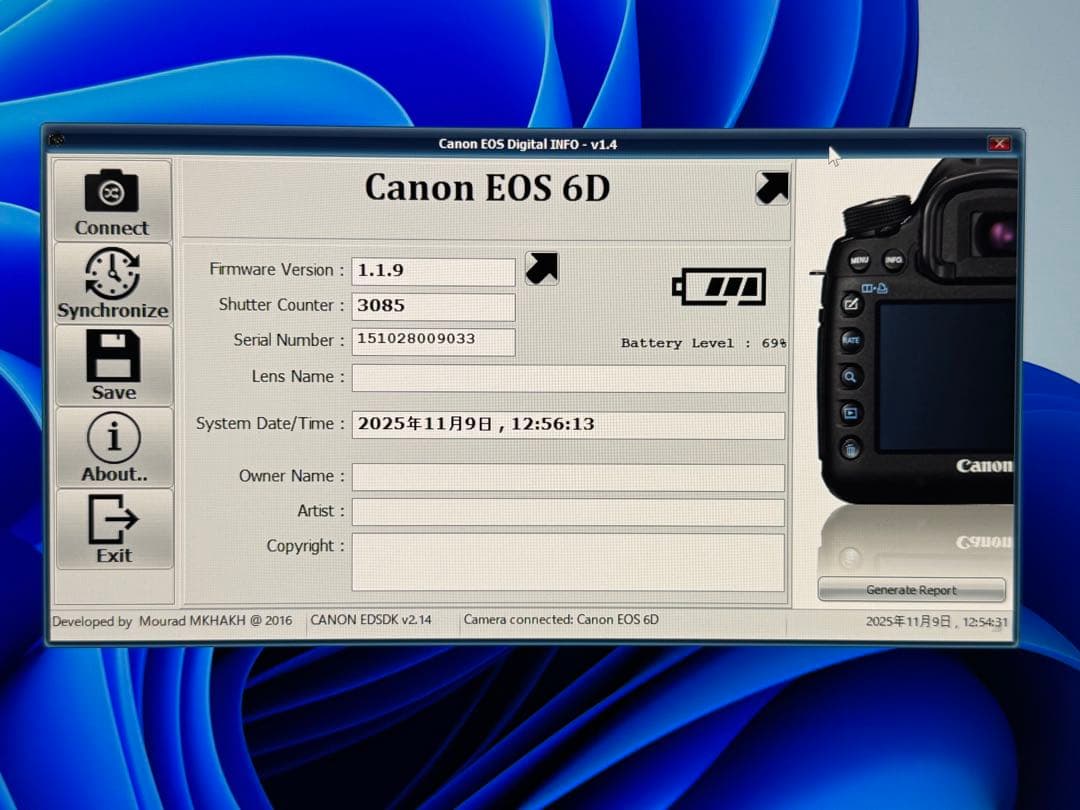Click the System Date/Time field
This screenshot has height=810, width=1080.
[x=568, y=424]
